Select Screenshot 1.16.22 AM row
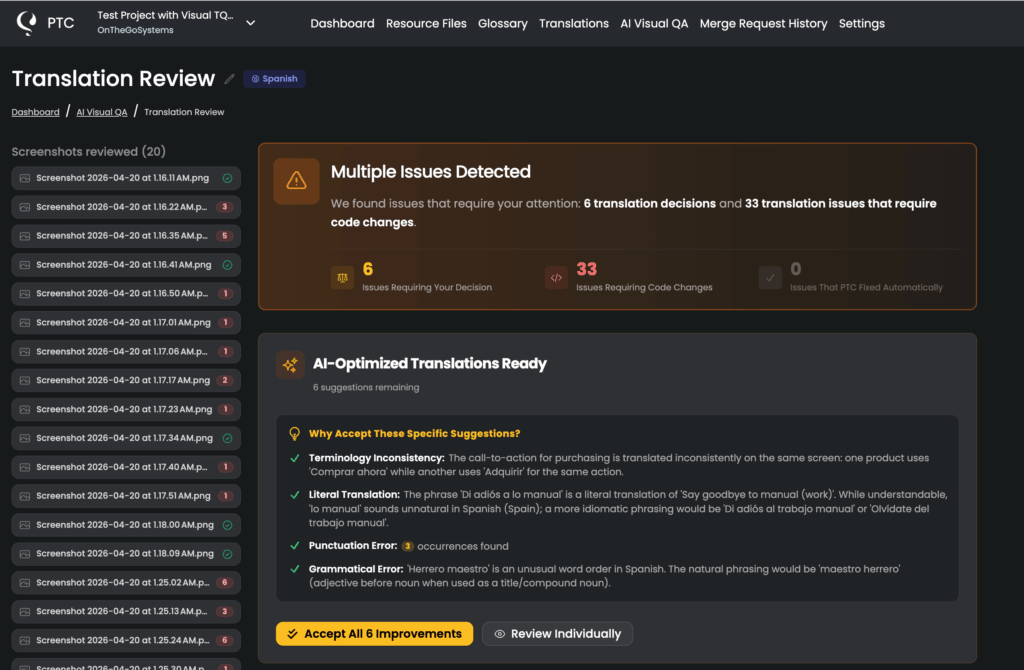This screenshot has height=670, width=1024. coord(126,207)
